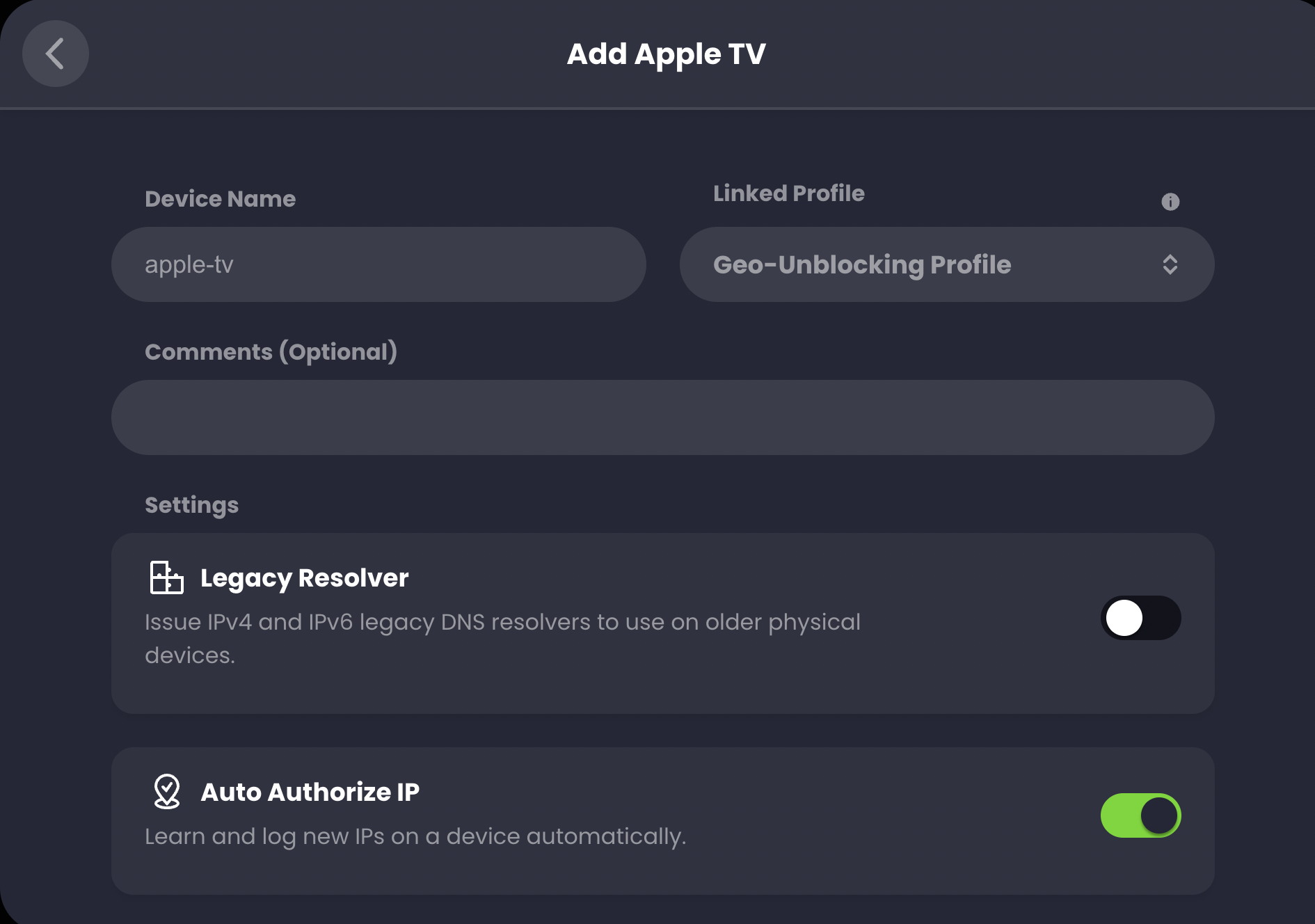This screenshot has height=924, width=1315.
Task: Click the Legacy Resolver title
Action: click(304, 578)
